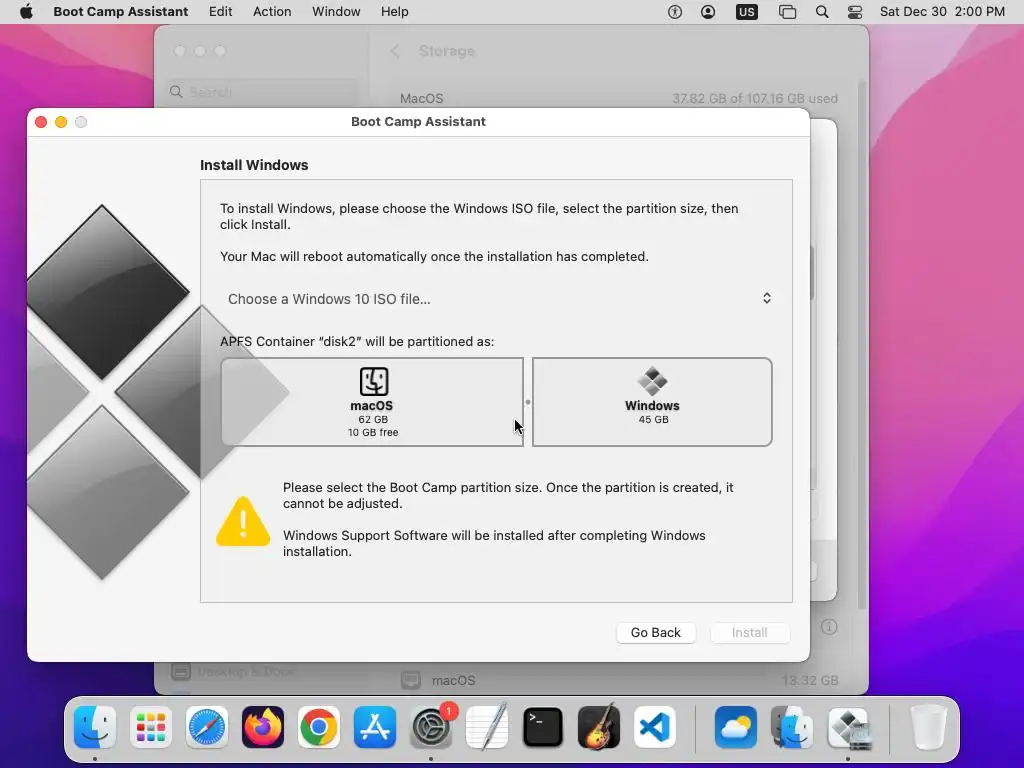Viewport: 1024px width, 768px height.
Task: Click the Finder face icon in the macOS partition
Action: 374,381
